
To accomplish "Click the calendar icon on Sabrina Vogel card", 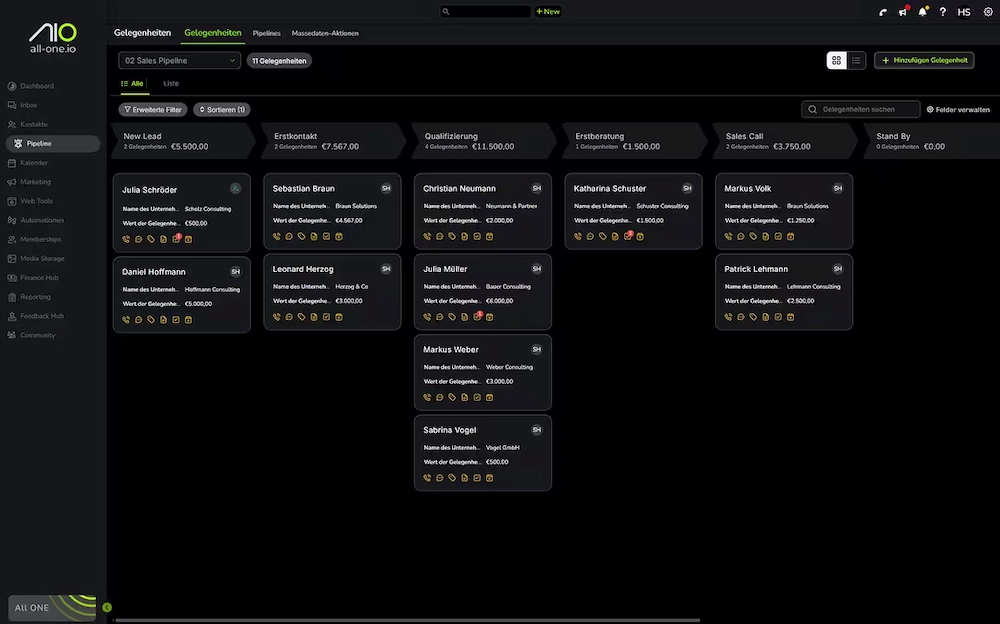I will coord(489,478).
